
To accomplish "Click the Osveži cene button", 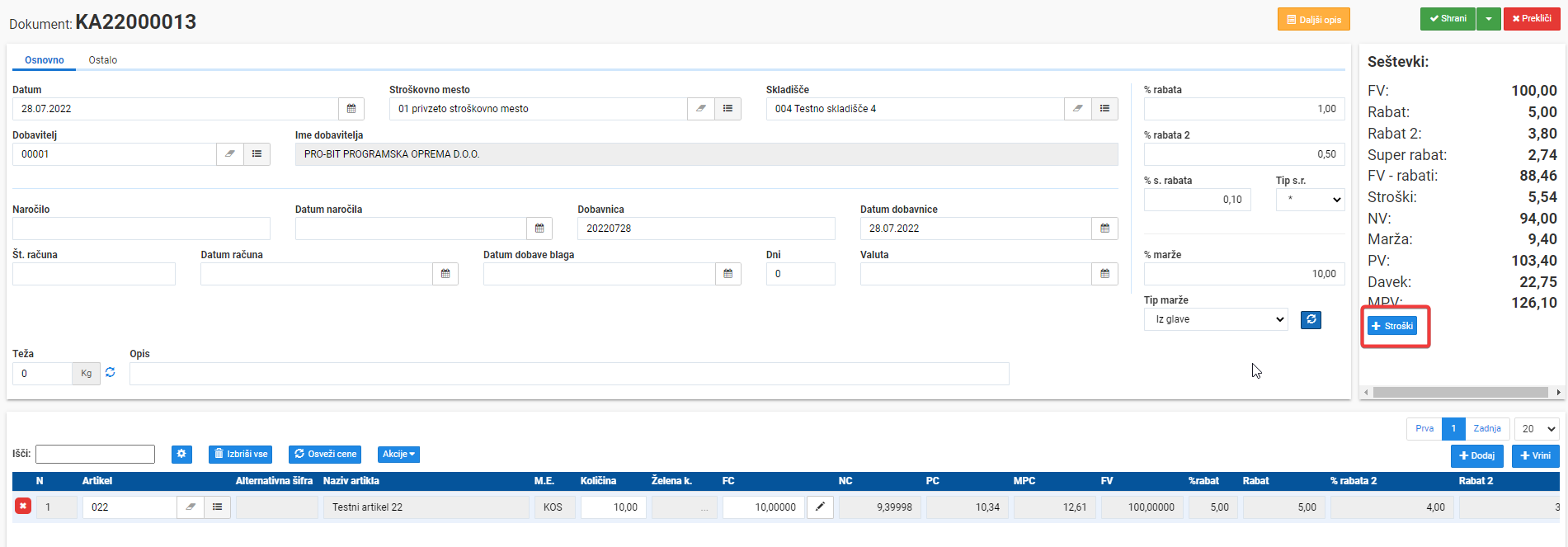I will [326, 454].
